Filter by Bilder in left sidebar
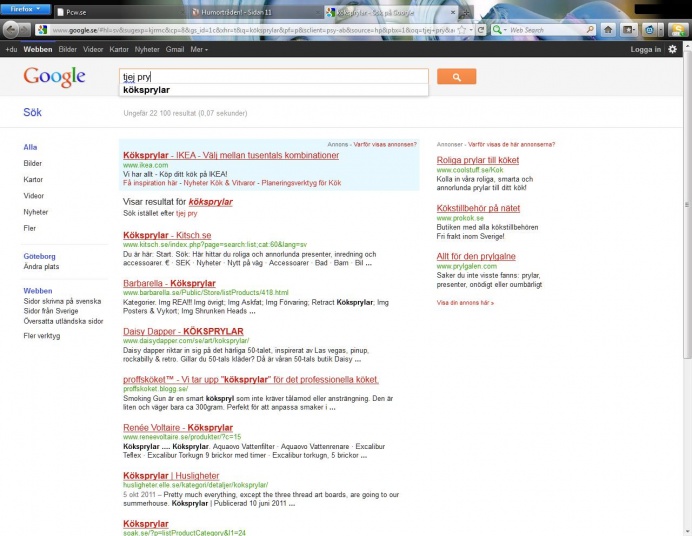Screen dimensions: 692x536 tap(33, 163)
